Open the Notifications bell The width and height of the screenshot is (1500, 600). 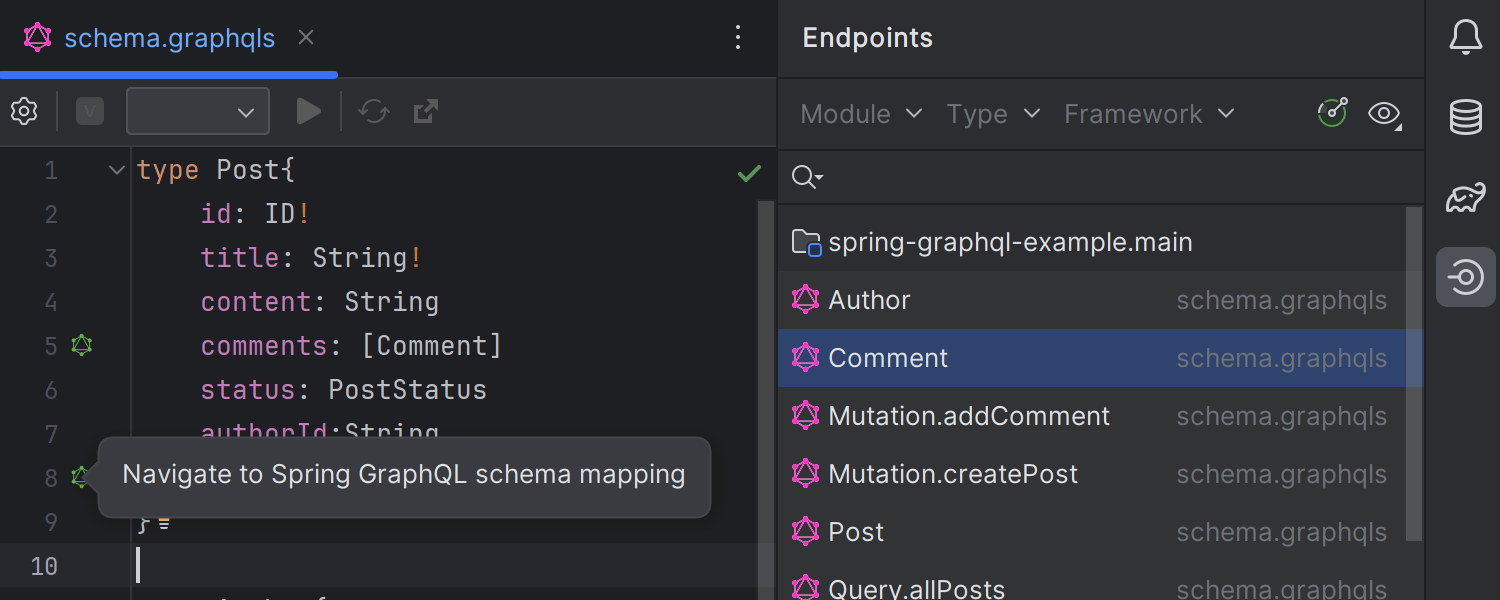tap(1464, 37)
